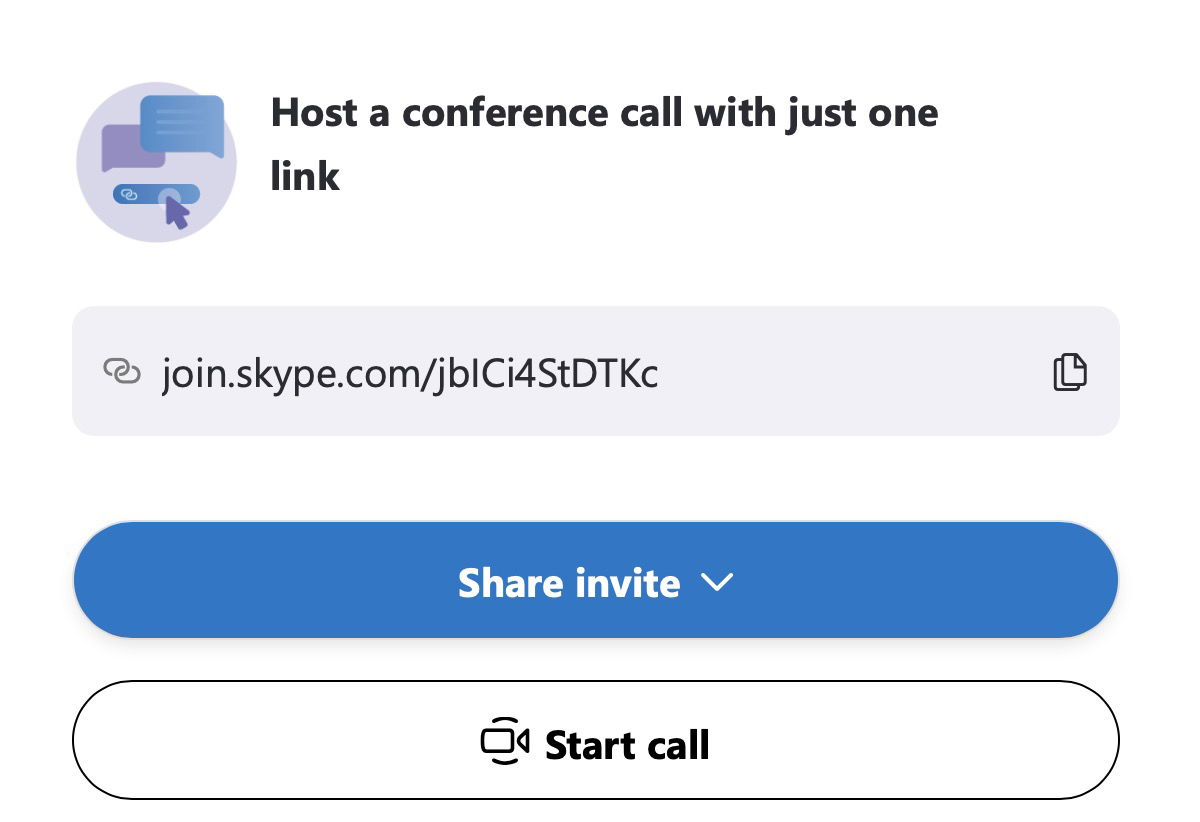Viewport: 1200px width, 822px height.
Task: Click the "Start call" text label
Action: pos(627,745)
